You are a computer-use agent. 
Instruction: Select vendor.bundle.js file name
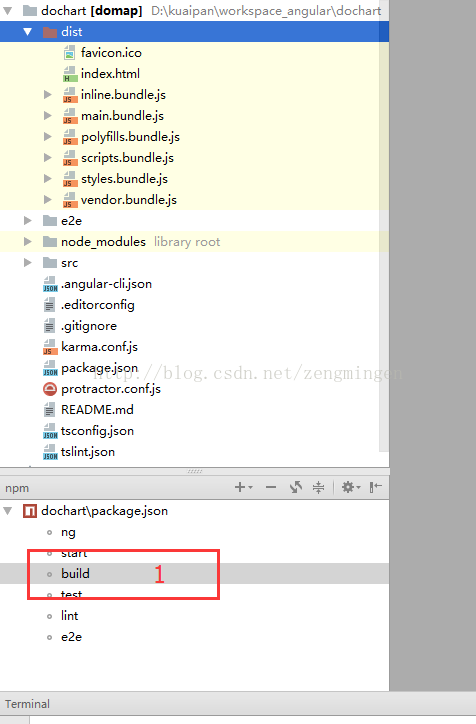(129, 200)
